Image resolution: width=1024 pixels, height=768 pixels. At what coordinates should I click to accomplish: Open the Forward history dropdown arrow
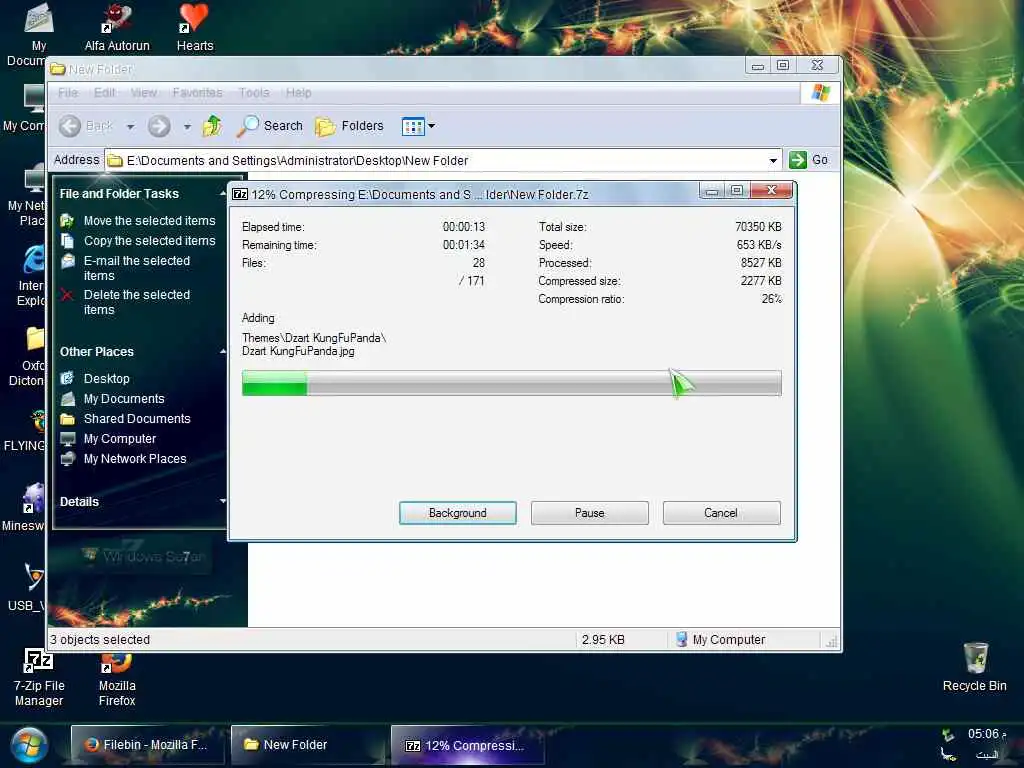pos(187,127)
